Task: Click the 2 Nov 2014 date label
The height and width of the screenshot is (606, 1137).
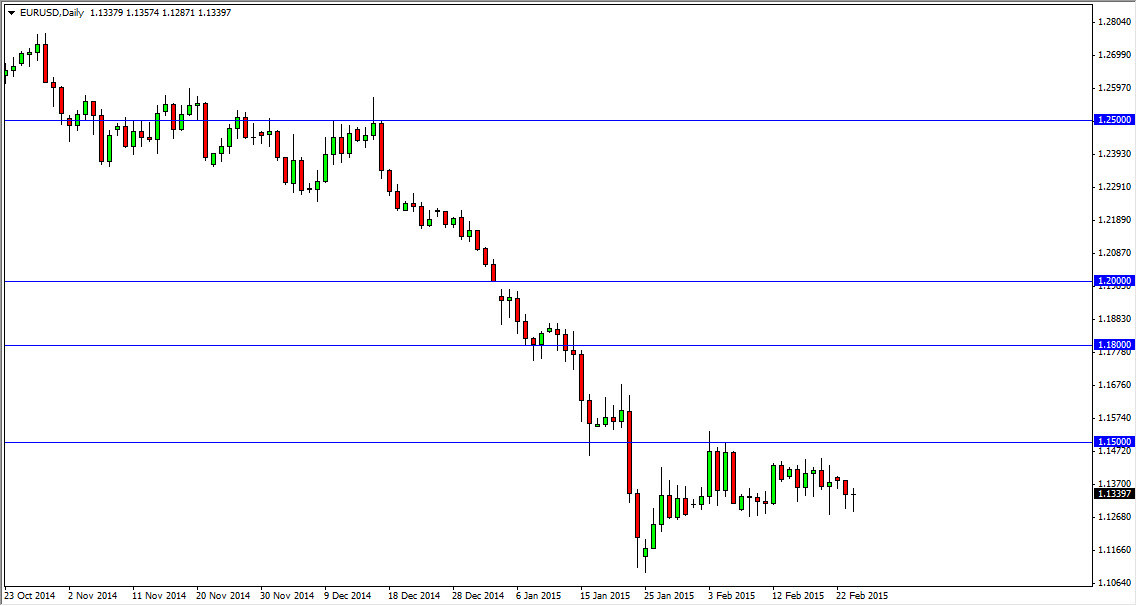Action: [92, 596]
